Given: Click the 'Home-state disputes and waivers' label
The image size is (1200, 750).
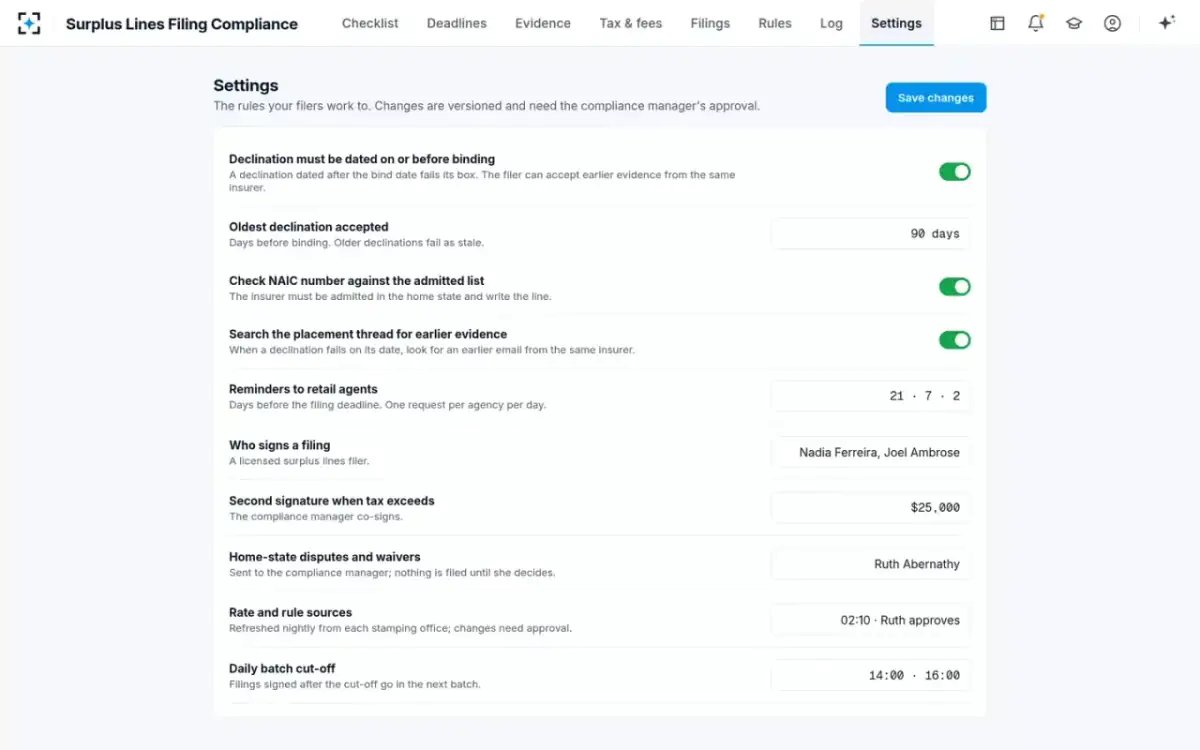Looking at the screenshot, I should [x=325, y=557].
